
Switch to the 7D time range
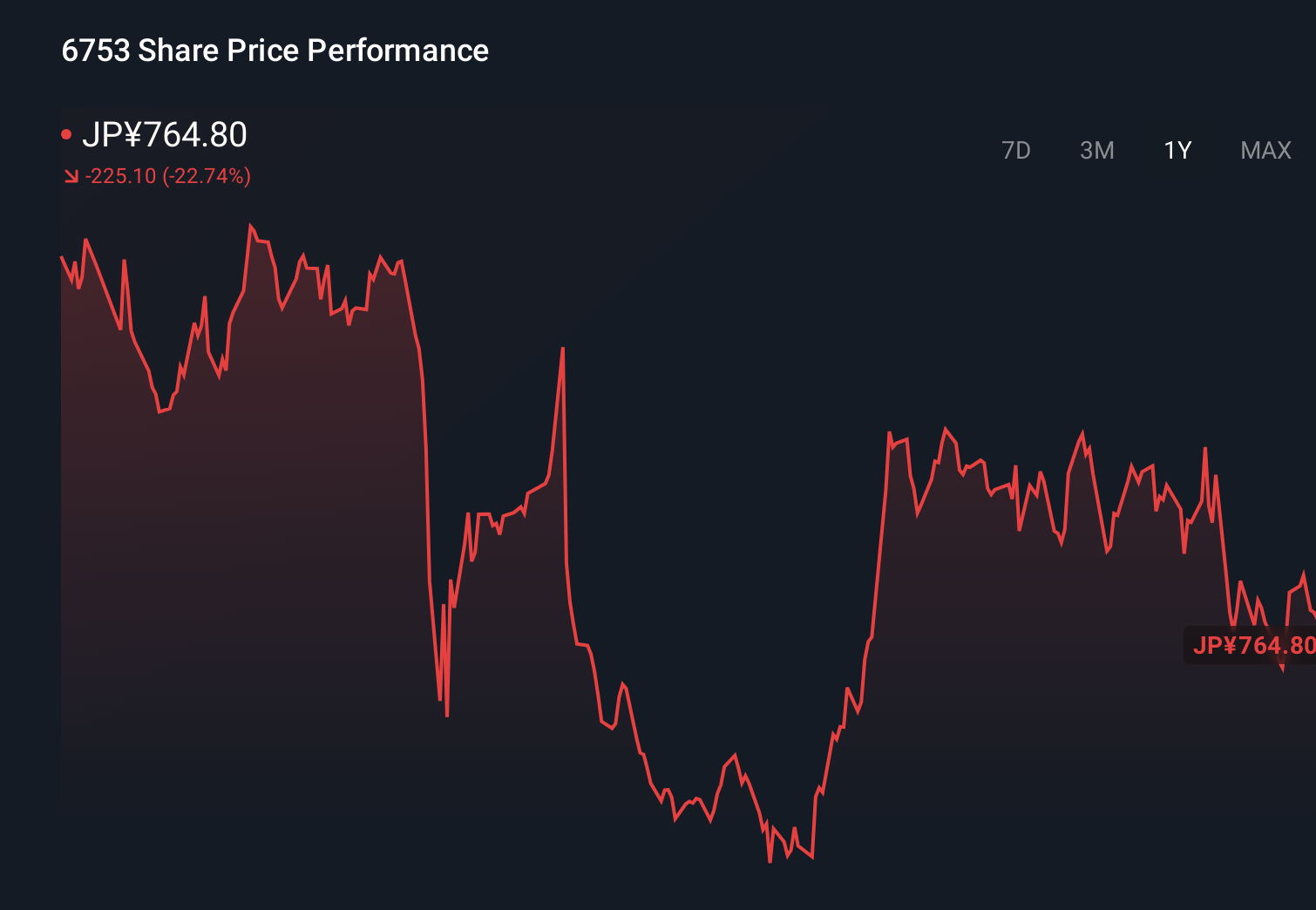1016,150
